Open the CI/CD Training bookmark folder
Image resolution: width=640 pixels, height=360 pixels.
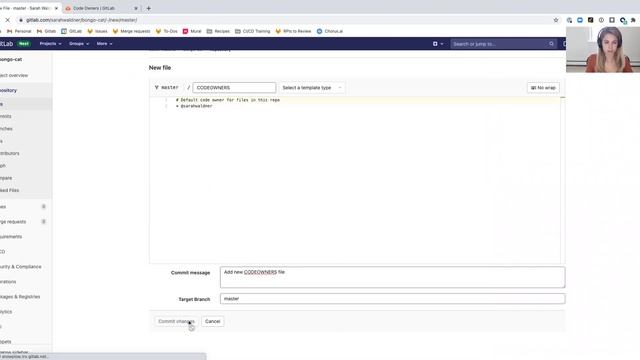(252, 31)
